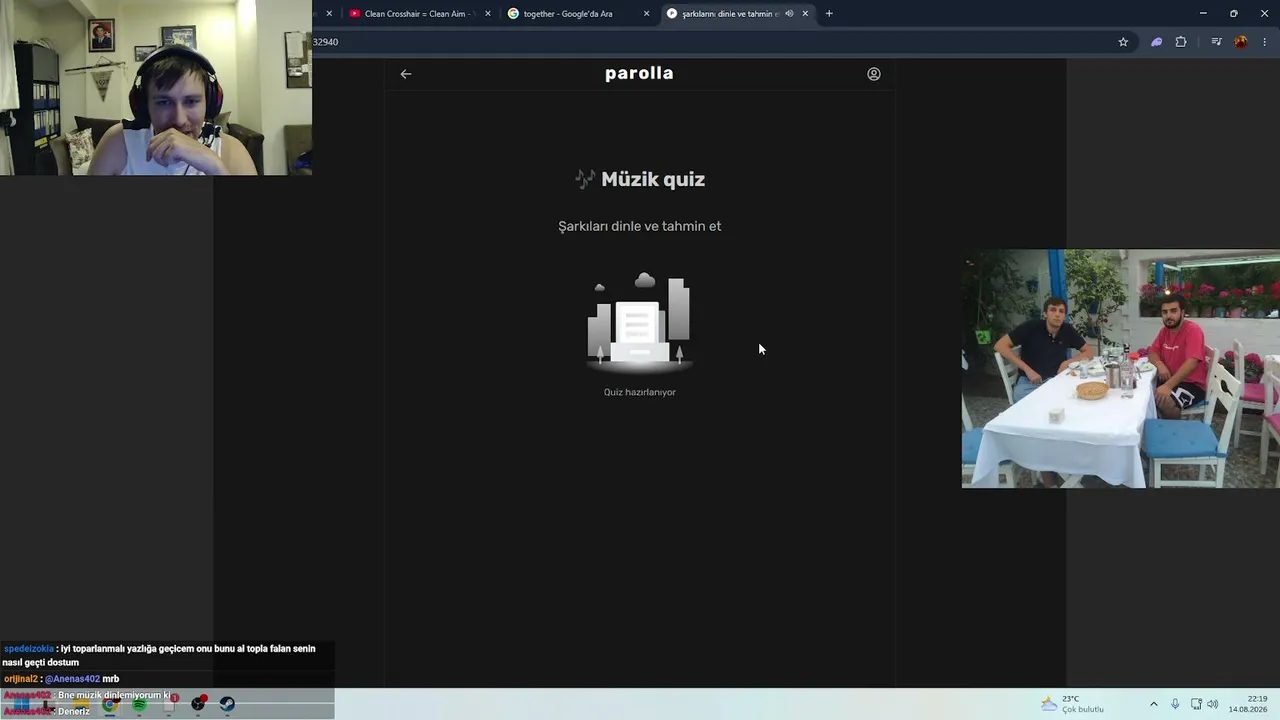Open the media control playlist icon

click(1216, 42)
